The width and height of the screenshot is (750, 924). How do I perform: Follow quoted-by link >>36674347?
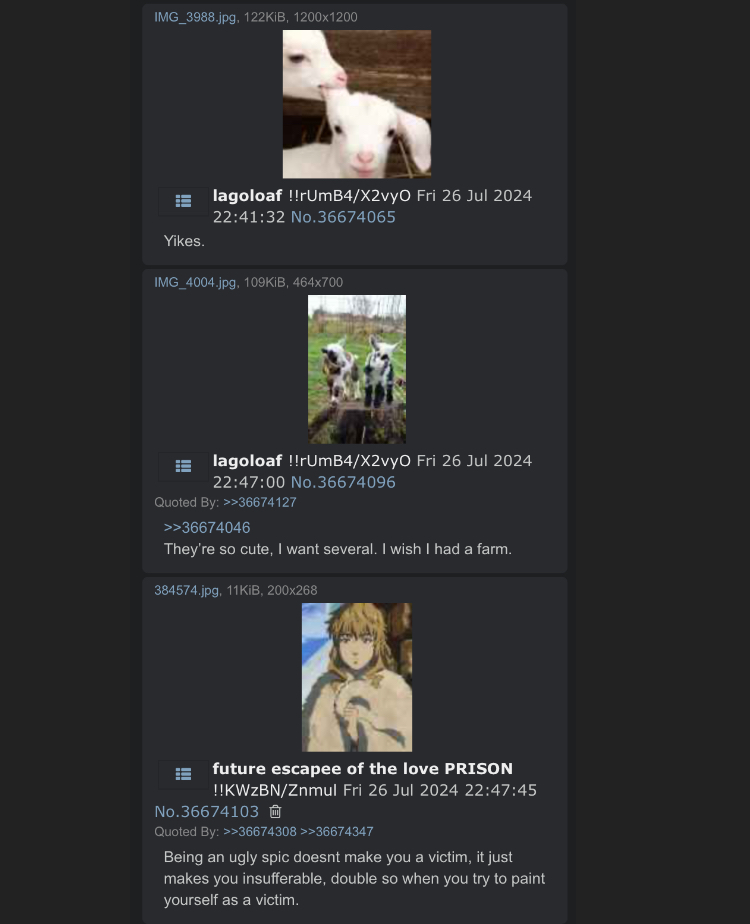336,831
